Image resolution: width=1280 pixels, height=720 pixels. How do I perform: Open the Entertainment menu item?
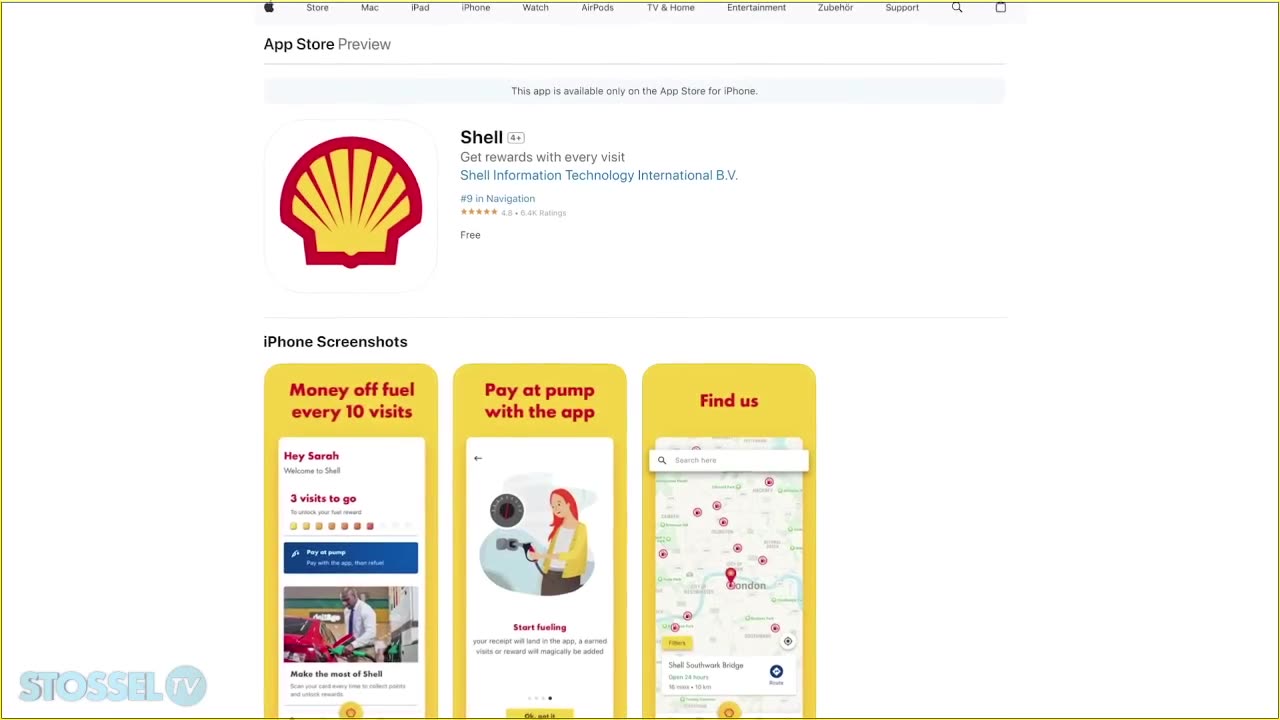click(756, 7)
